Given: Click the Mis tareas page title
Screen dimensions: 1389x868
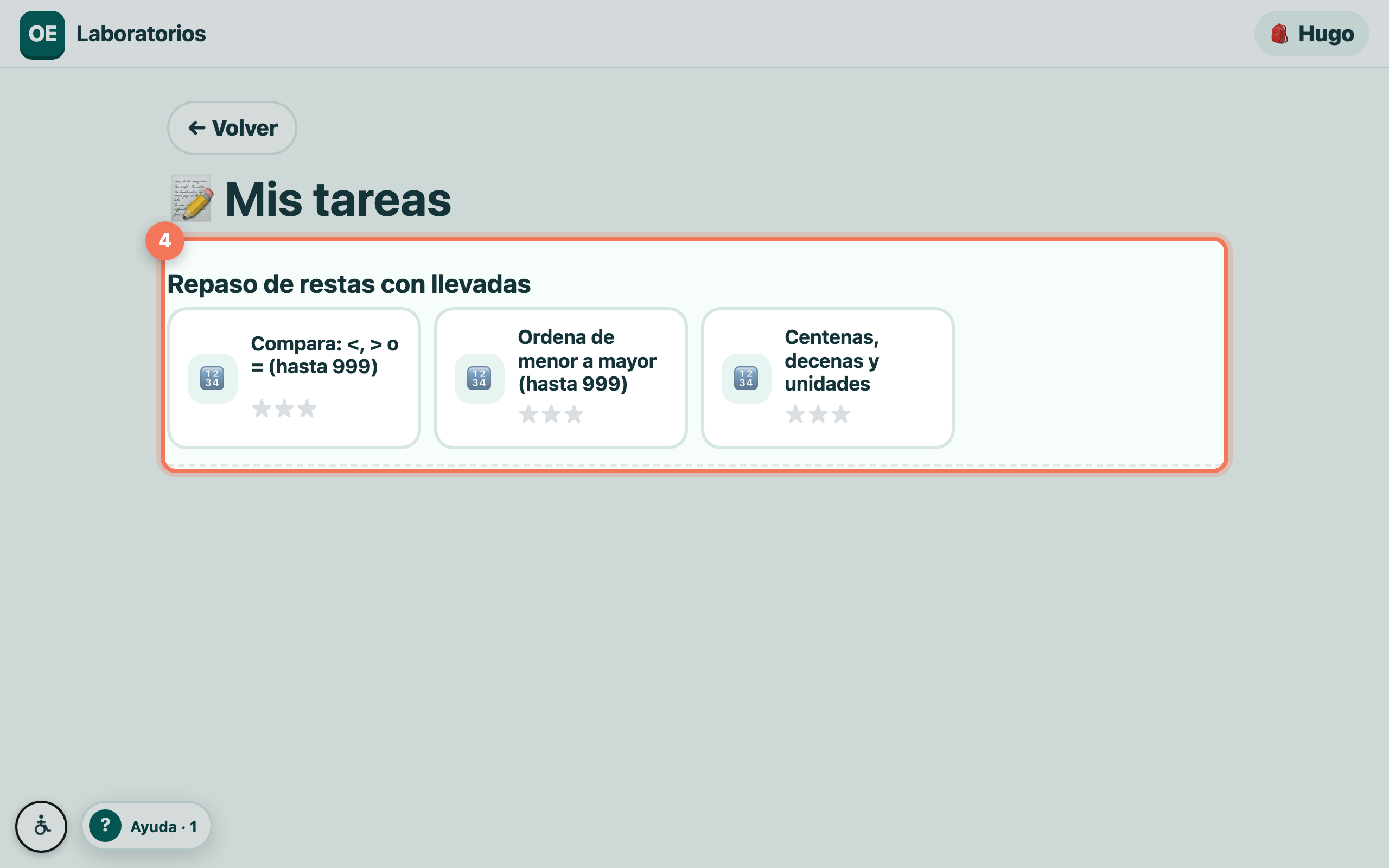Looking at the screenshot, I should coord(338,199).
